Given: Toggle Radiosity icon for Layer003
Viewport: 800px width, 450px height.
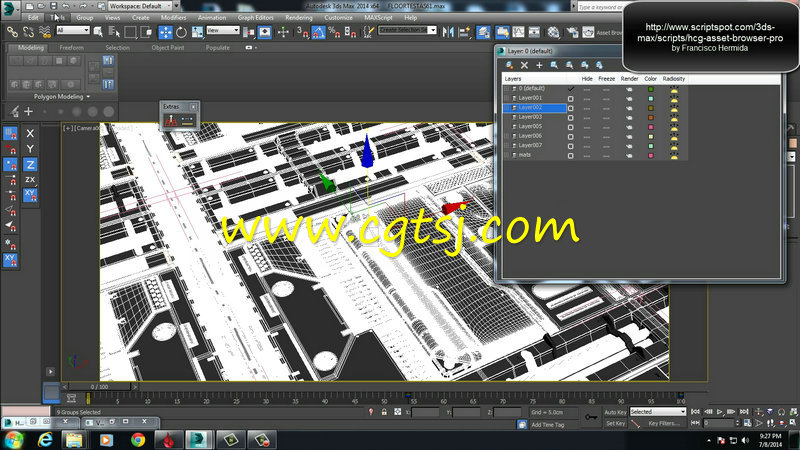Looking at the screenshot, I should tap(674, 118).
